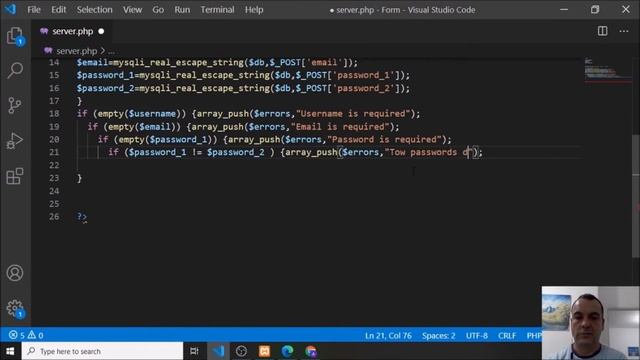
Task: Open the editor More Actions ellipsis
Action: (624, 31)
